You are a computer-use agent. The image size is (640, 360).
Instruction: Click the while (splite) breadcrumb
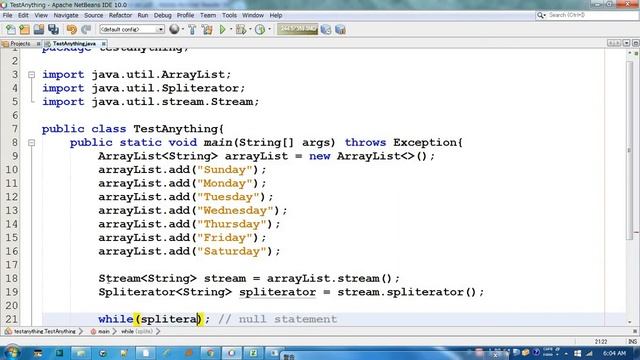[136, 331]
